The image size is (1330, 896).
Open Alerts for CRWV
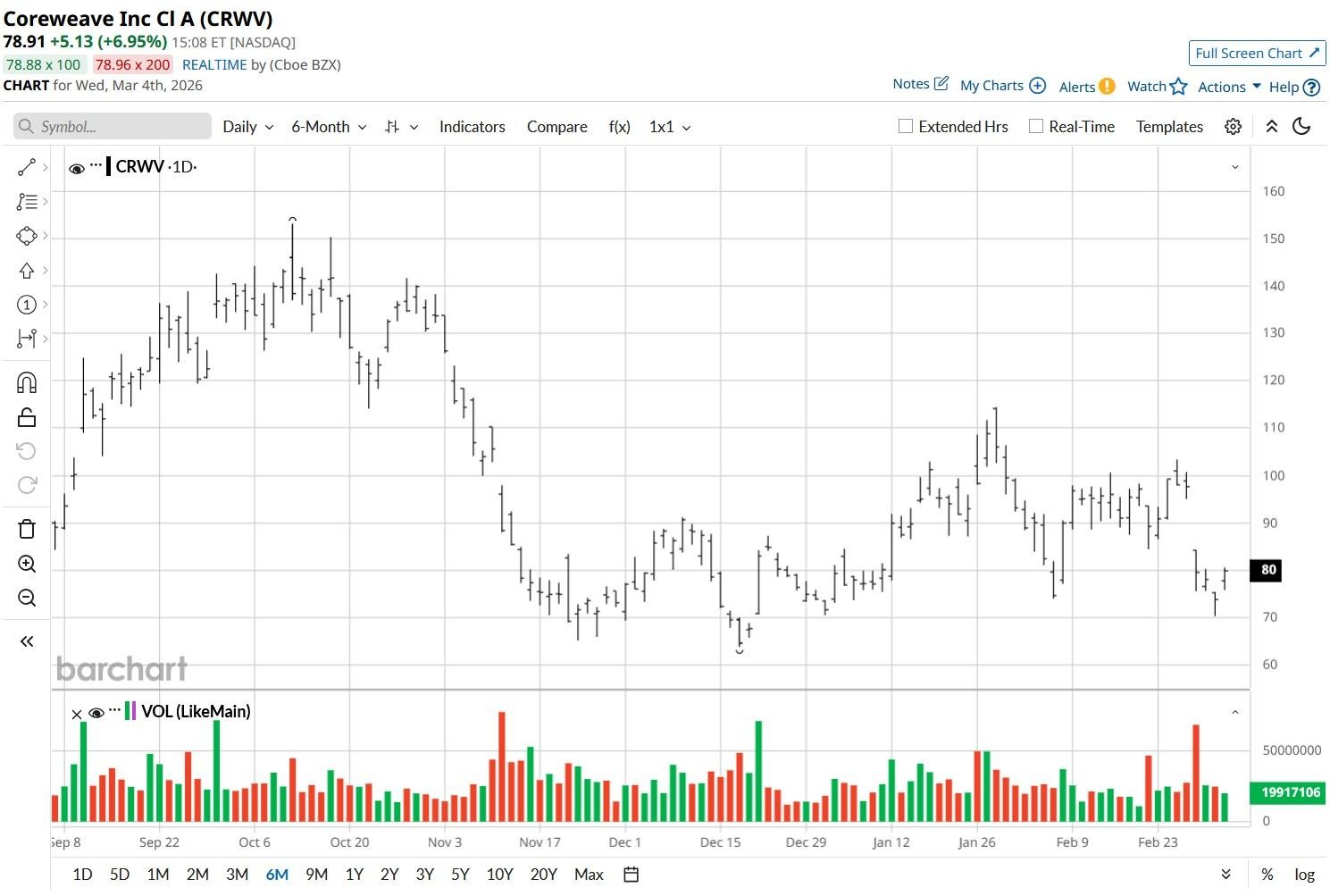tap(1086, 87)
